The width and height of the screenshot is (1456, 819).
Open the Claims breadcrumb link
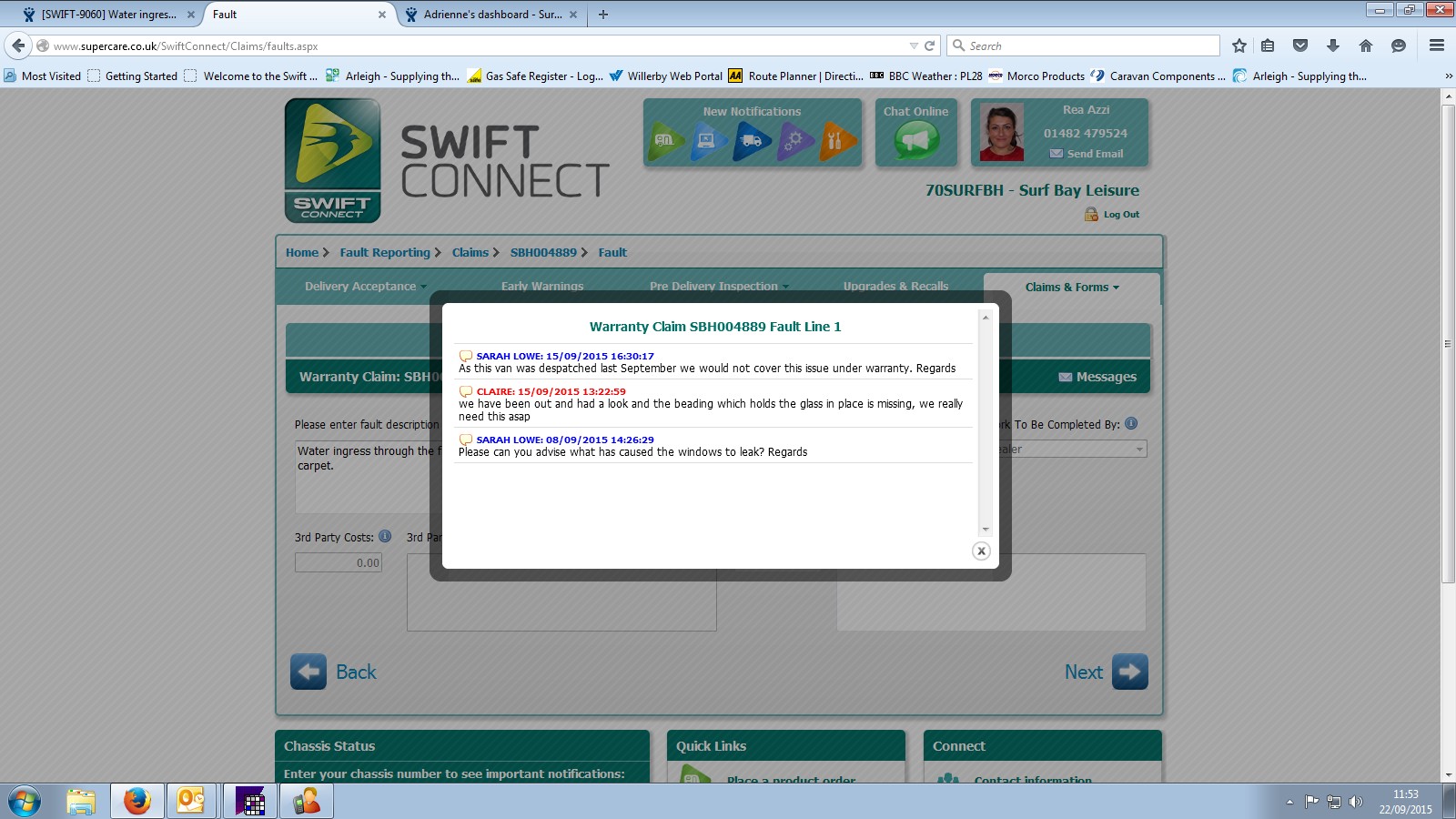(x=470, y=253)
